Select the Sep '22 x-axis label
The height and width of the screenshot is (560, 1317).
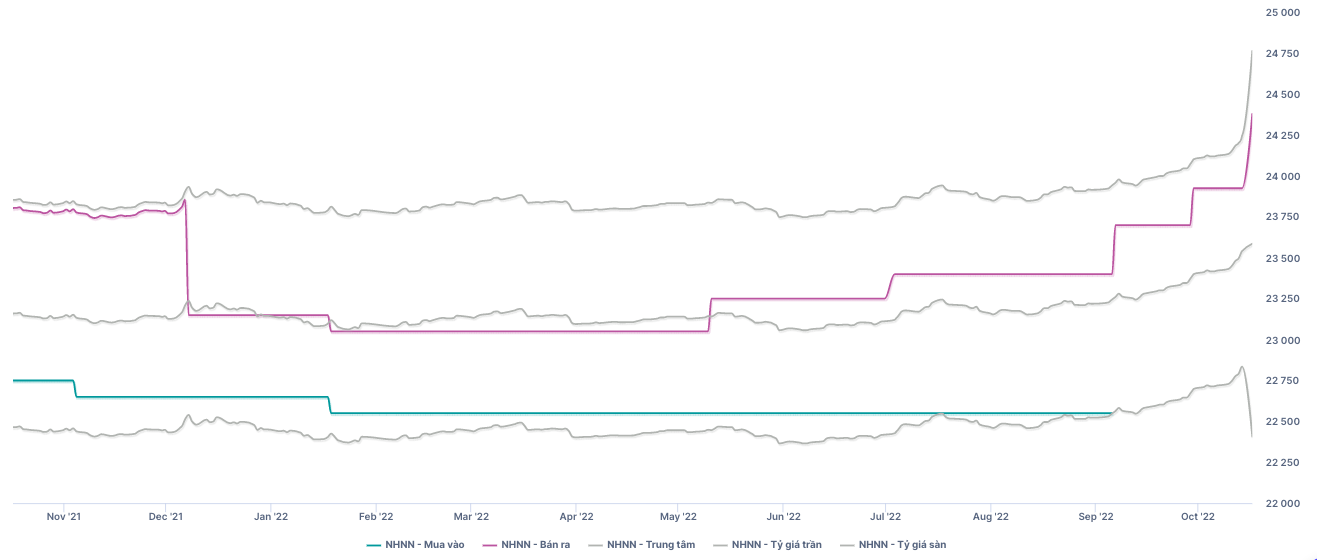(1096, 517)
